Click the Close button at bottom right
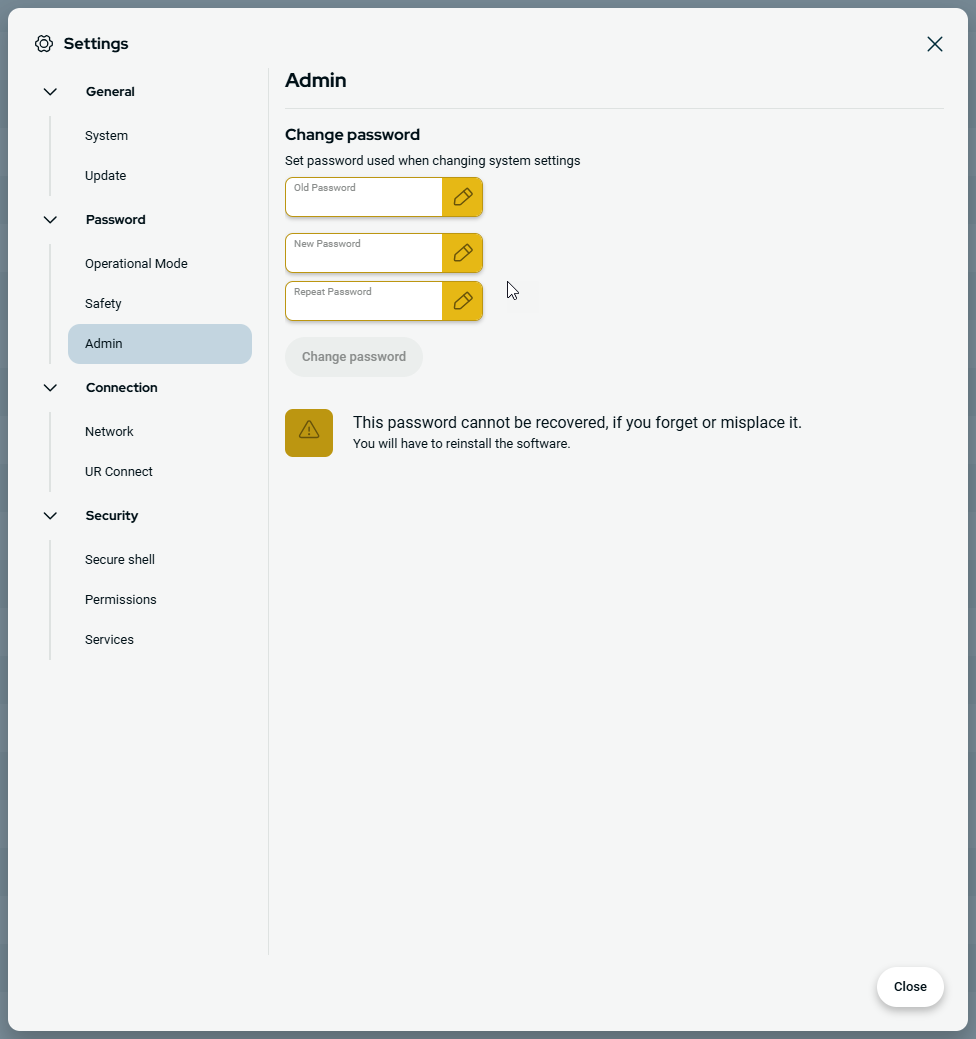This screenshot has width=976, height=1039. click(x=910, y=987)
